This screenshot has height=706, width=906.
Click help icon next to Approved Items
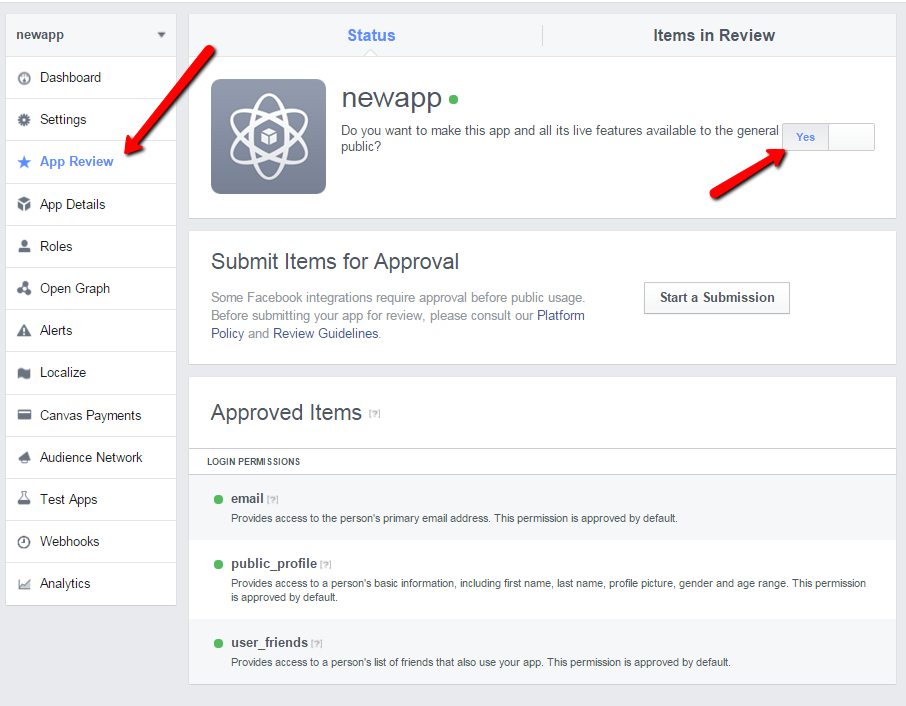(374, 414)
